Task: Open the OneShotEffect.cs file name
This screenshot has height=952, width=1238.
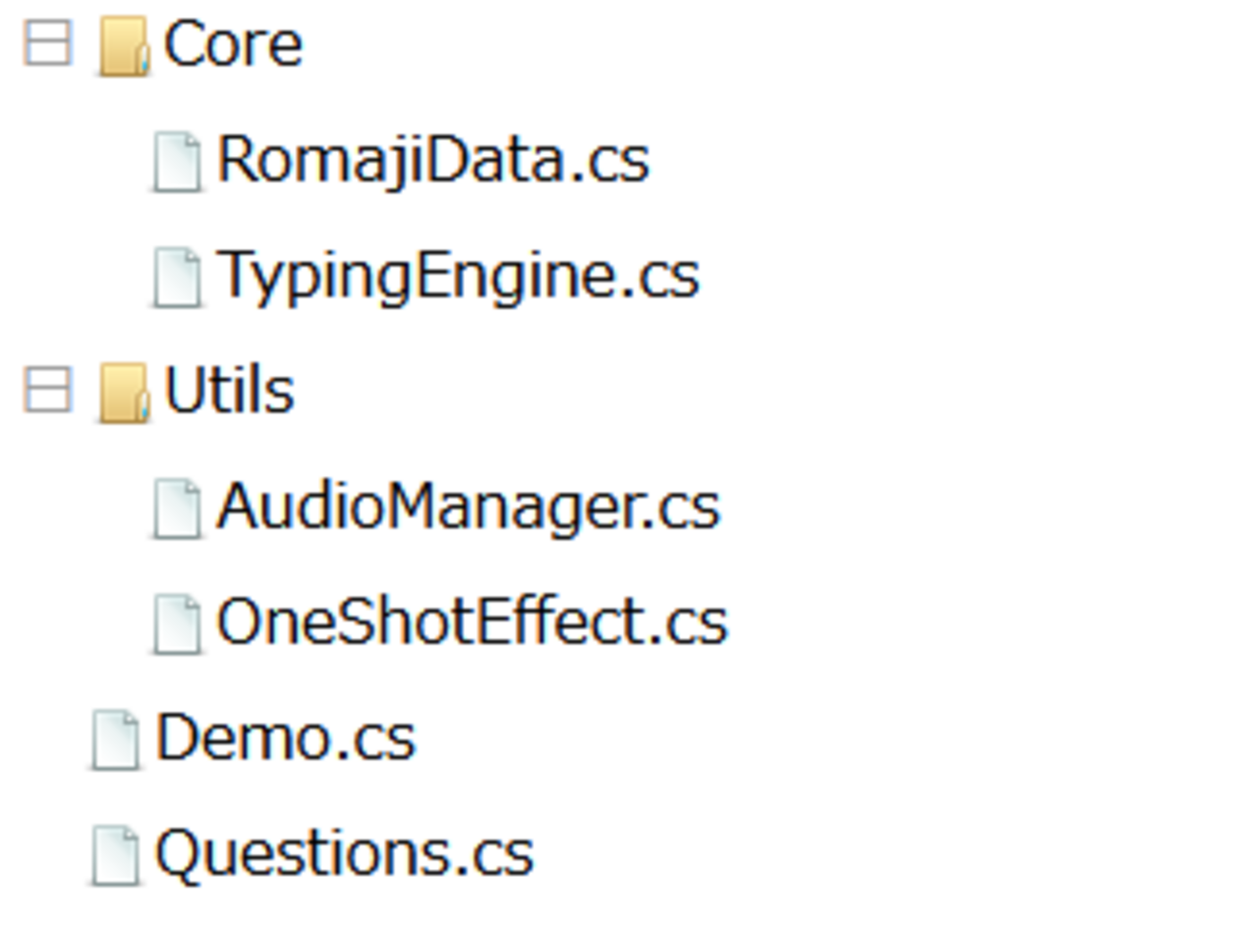Action: tap(472, 622)
